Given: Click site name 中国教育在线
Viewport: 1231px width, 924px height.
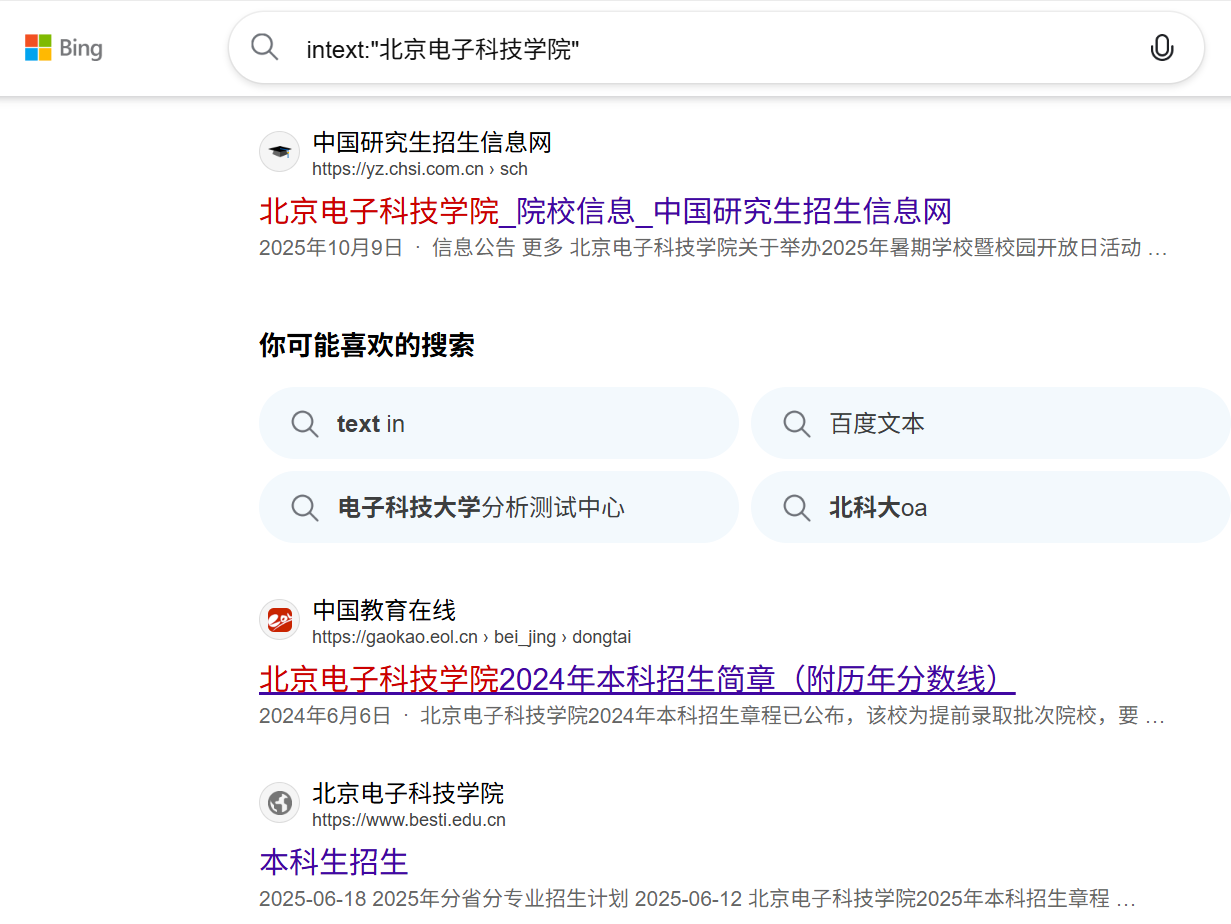Looking at the screenshot, I should pyautogui.click(x=384, y=610).
